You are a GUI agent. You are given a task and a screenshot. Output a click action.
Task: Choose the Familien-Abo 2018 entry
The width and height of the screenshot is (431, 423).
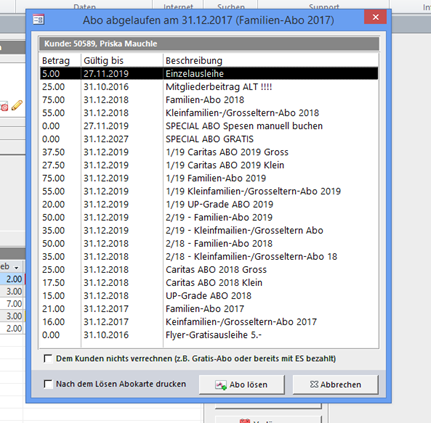click(x=209, y=100)
